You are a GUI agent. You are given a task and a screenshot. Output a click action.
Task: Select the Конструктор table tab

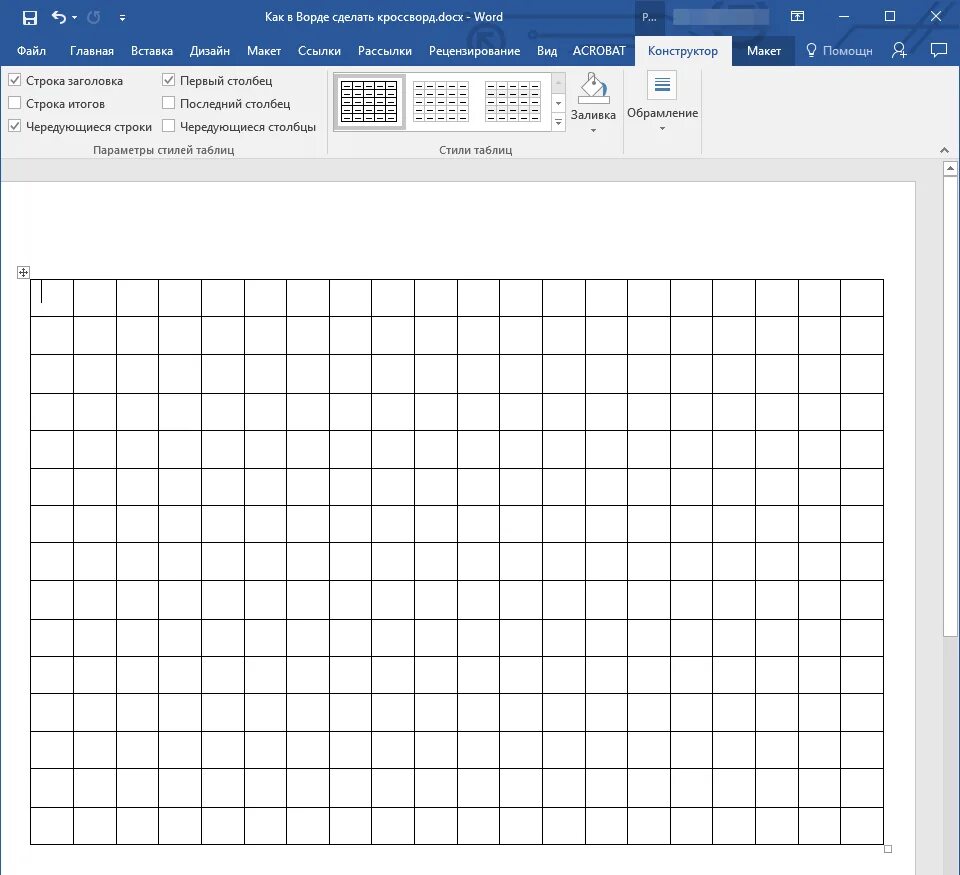(683, 51)
